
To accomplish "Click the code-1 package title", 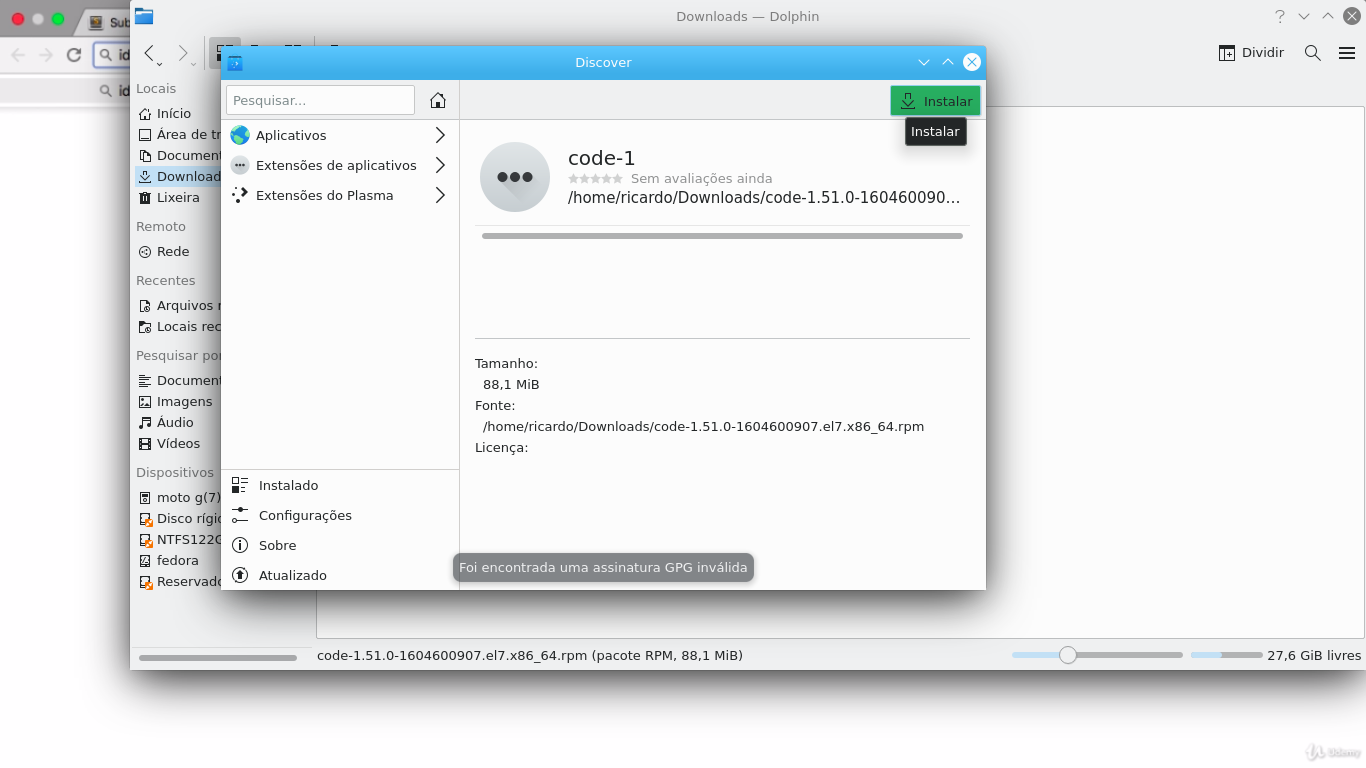I will click(x=601, y=158).
